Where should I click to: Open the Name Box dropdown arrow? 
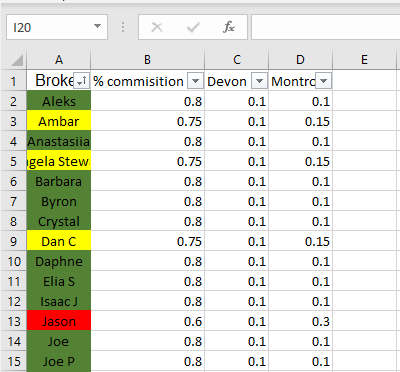coord(97,26)
